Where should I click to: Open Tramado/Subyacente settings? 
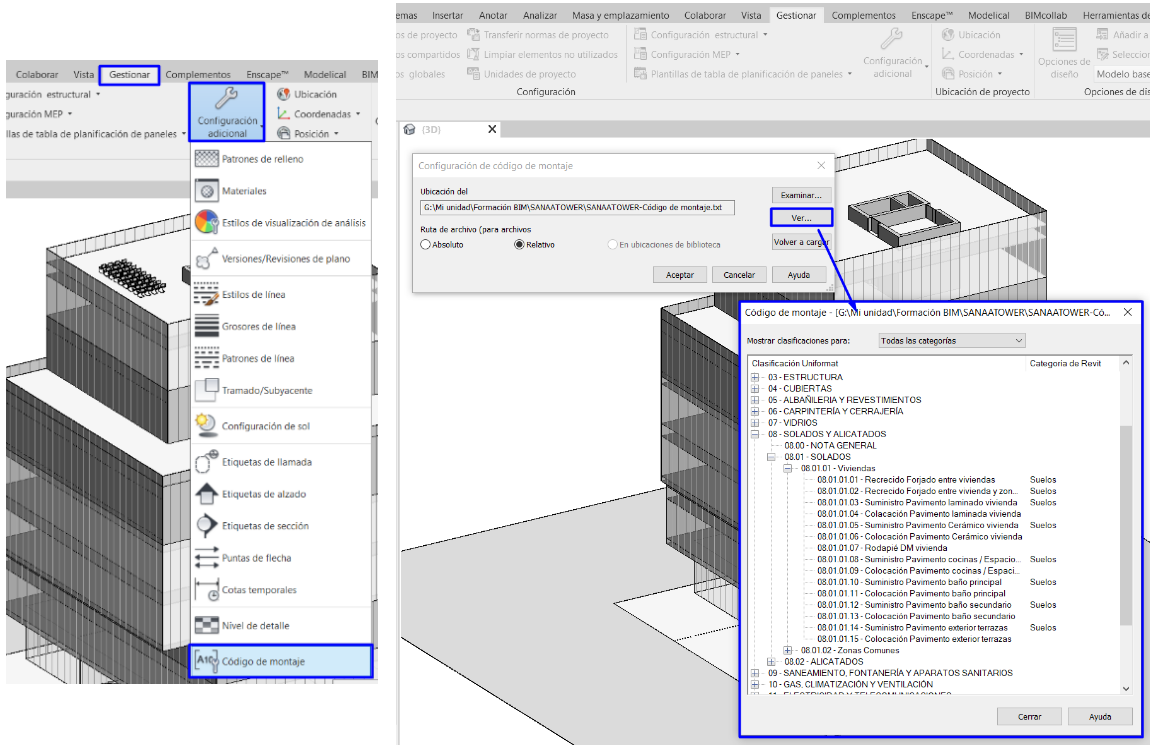coord(254,390)
